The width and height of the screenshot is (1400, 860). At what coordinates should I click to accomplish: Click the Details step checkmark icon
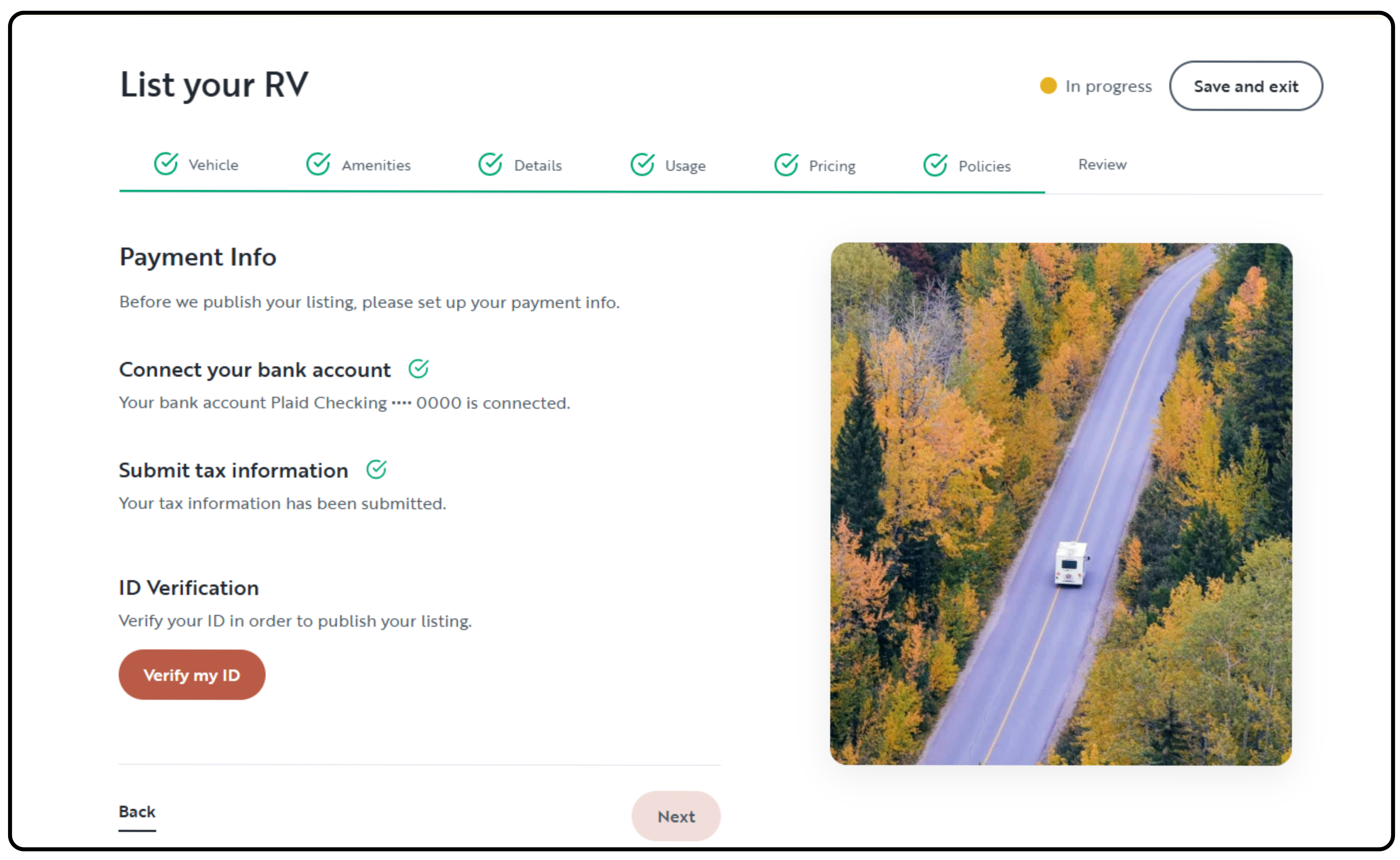[x=490, y=164]
